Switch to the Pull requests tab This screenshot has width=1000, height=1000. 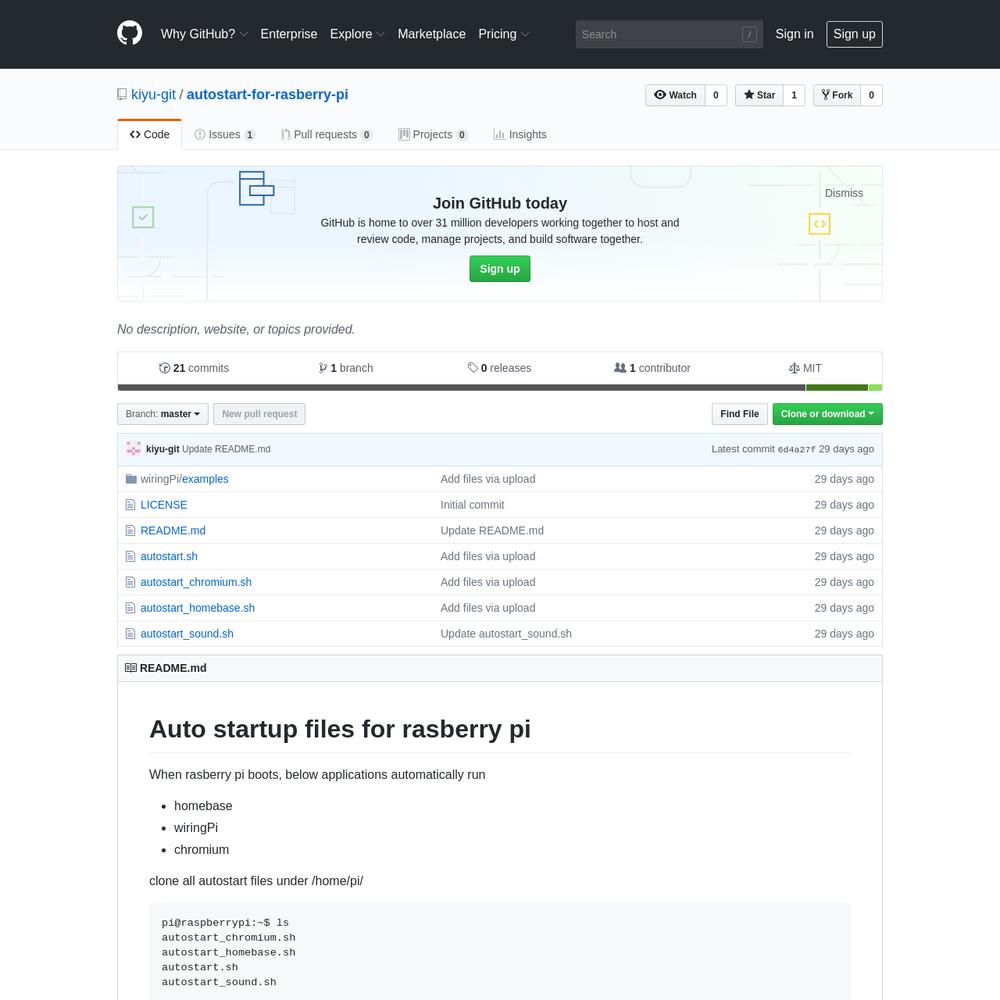coord(326,135)
